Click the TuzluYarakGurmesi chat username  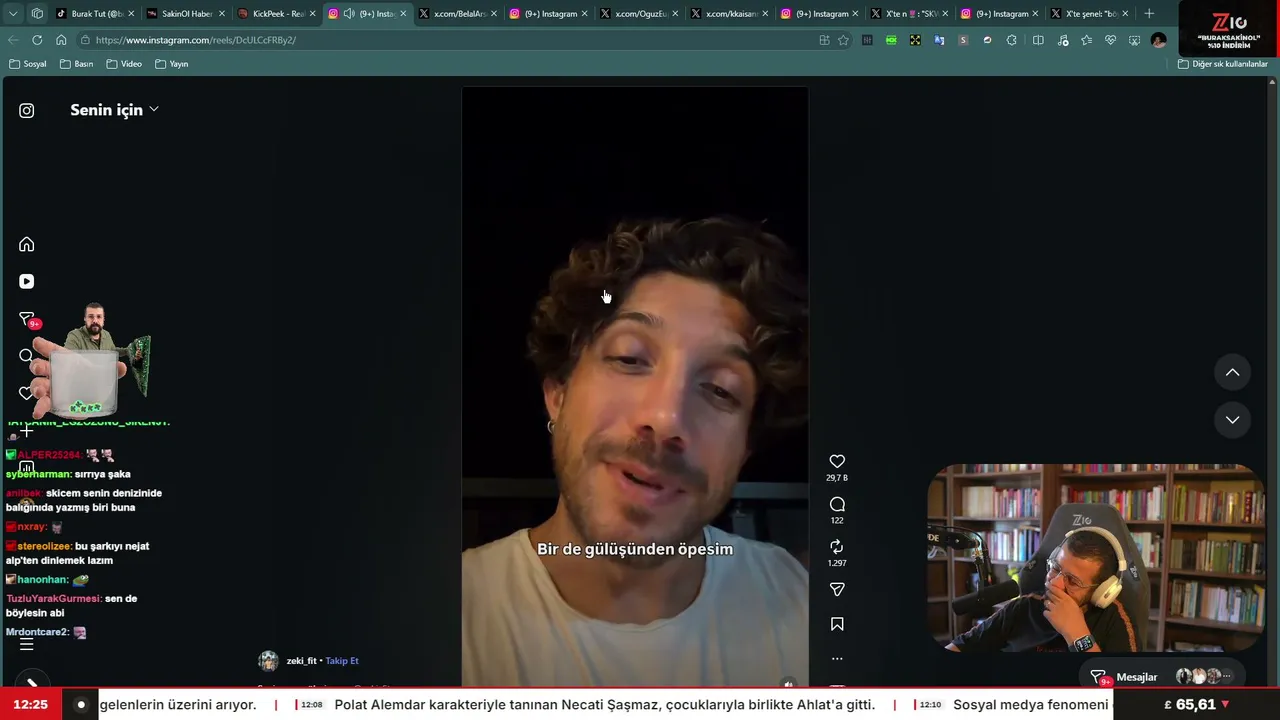pos(53,599)
